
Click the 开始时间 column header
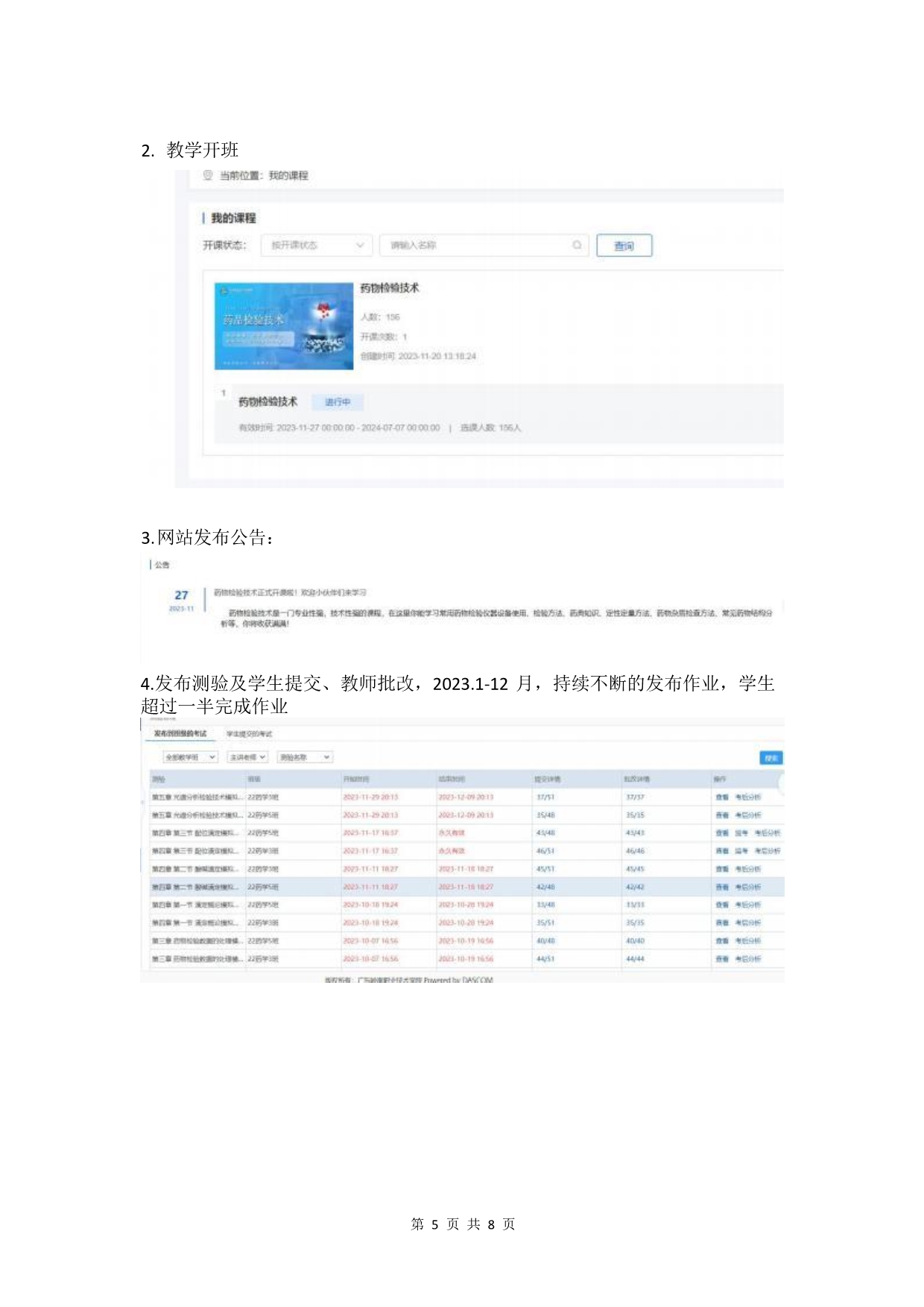[356, 779]
